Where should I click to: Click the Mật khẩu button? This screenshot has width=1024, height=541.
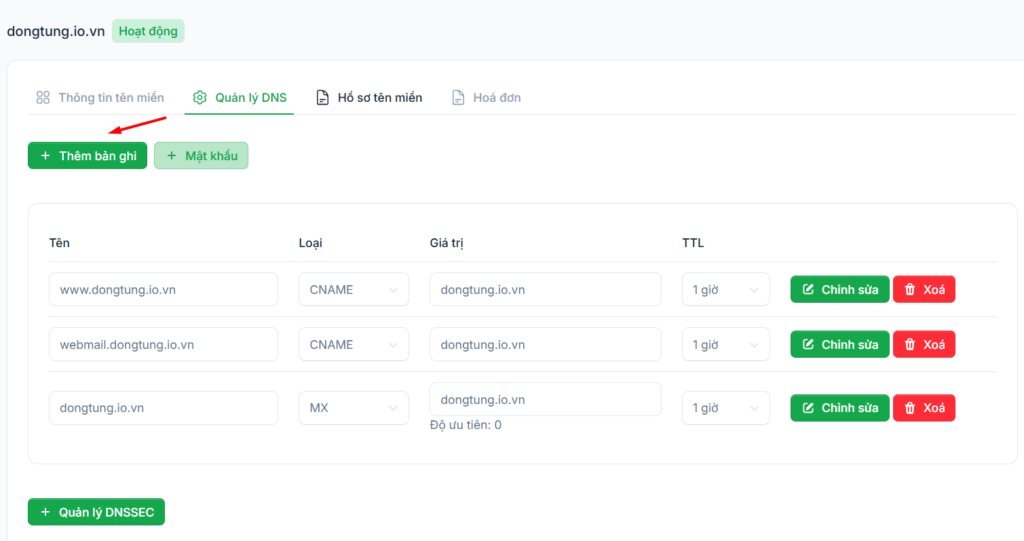coord(201,156)
